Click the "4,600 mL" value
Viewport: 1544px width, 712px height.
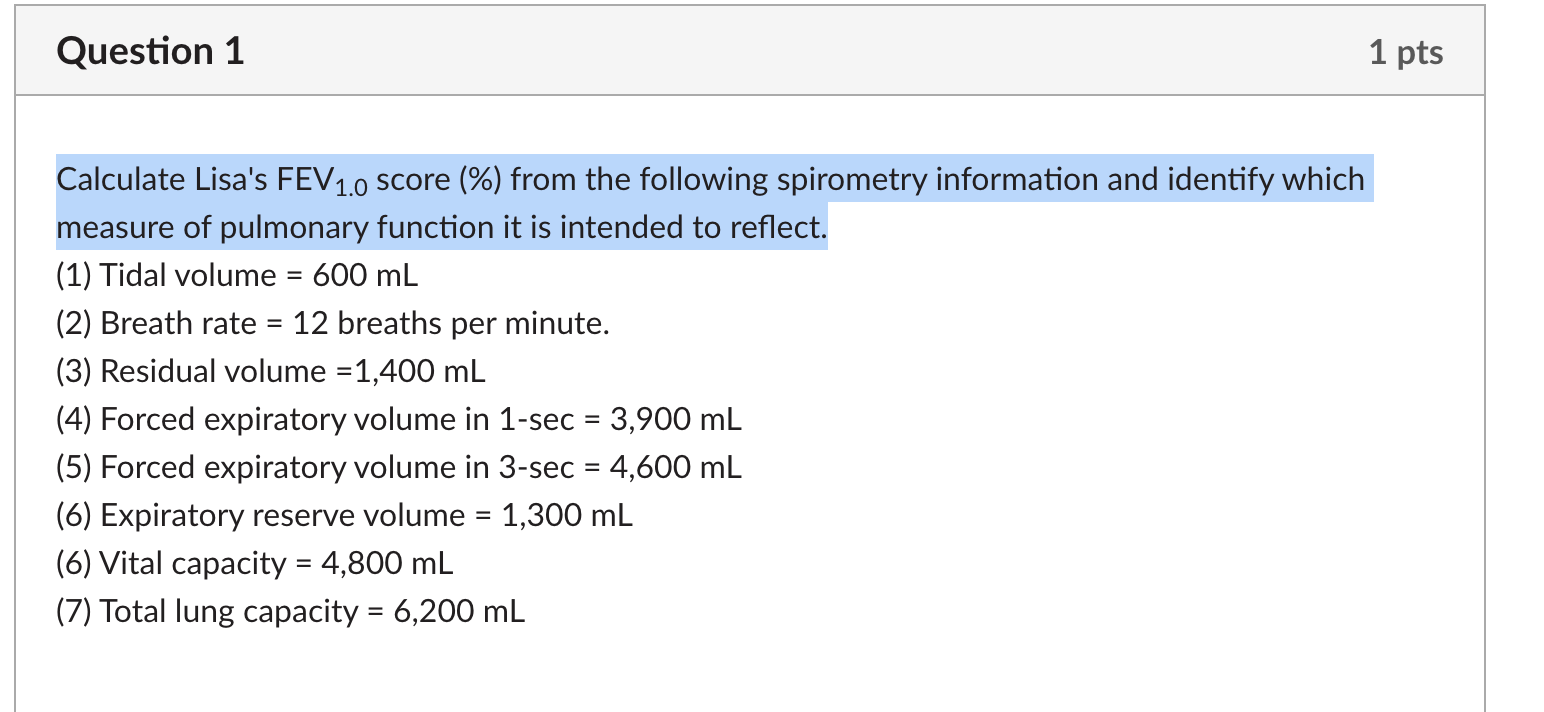(x=676, y=467)
